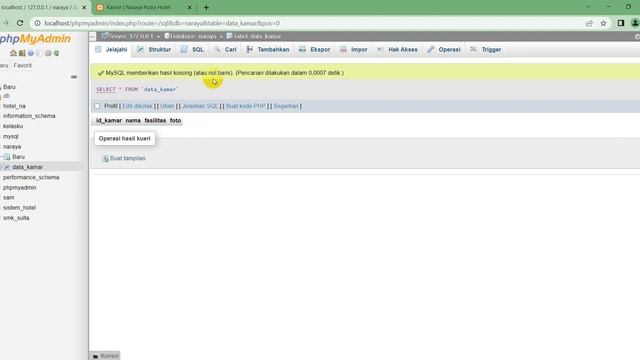Open the Ekspor tab
The image size is (640, 360).
pyautogui.click(x=315, y=49)
